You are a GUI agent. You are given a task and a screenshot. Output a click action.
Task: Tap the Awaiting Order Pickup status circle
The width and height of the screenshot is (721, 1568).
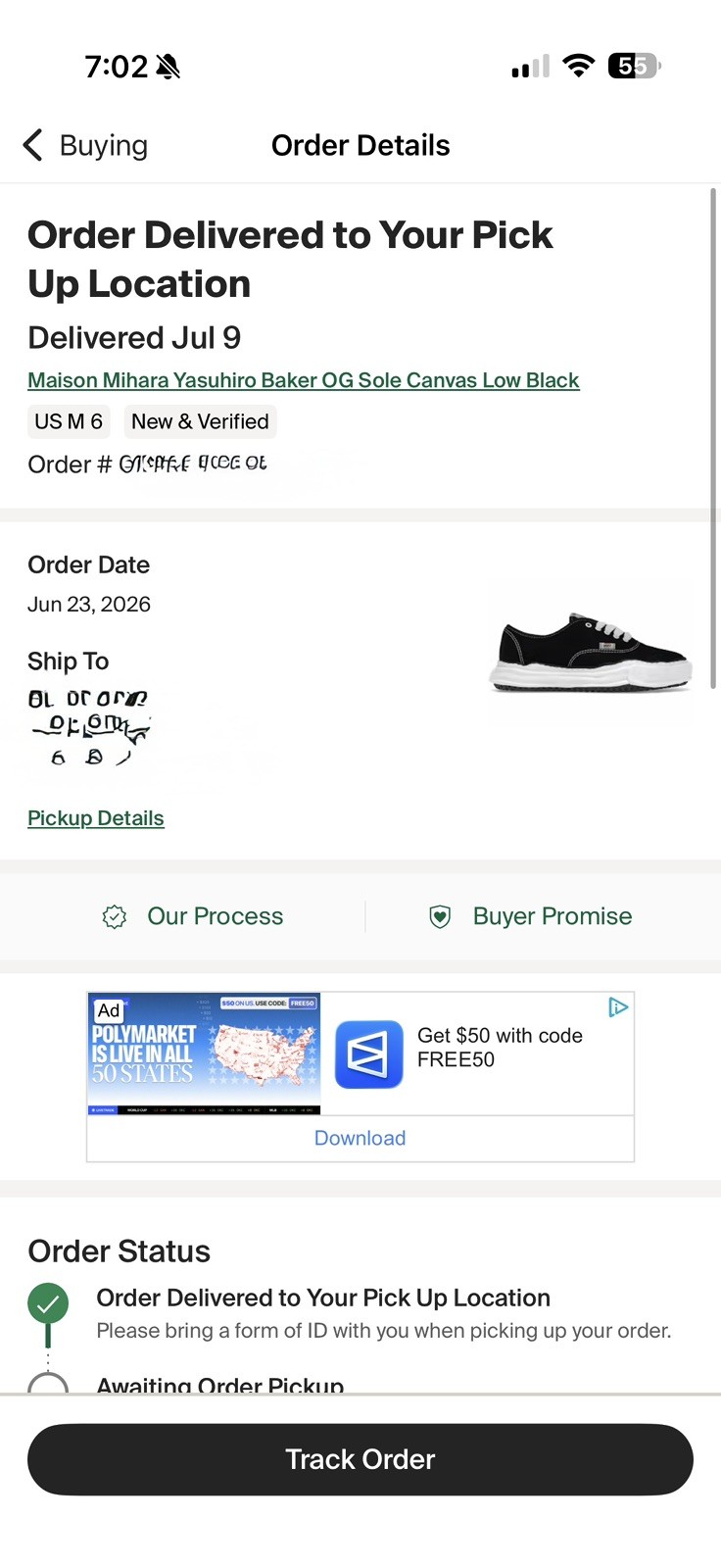[x=48, y=1383]
